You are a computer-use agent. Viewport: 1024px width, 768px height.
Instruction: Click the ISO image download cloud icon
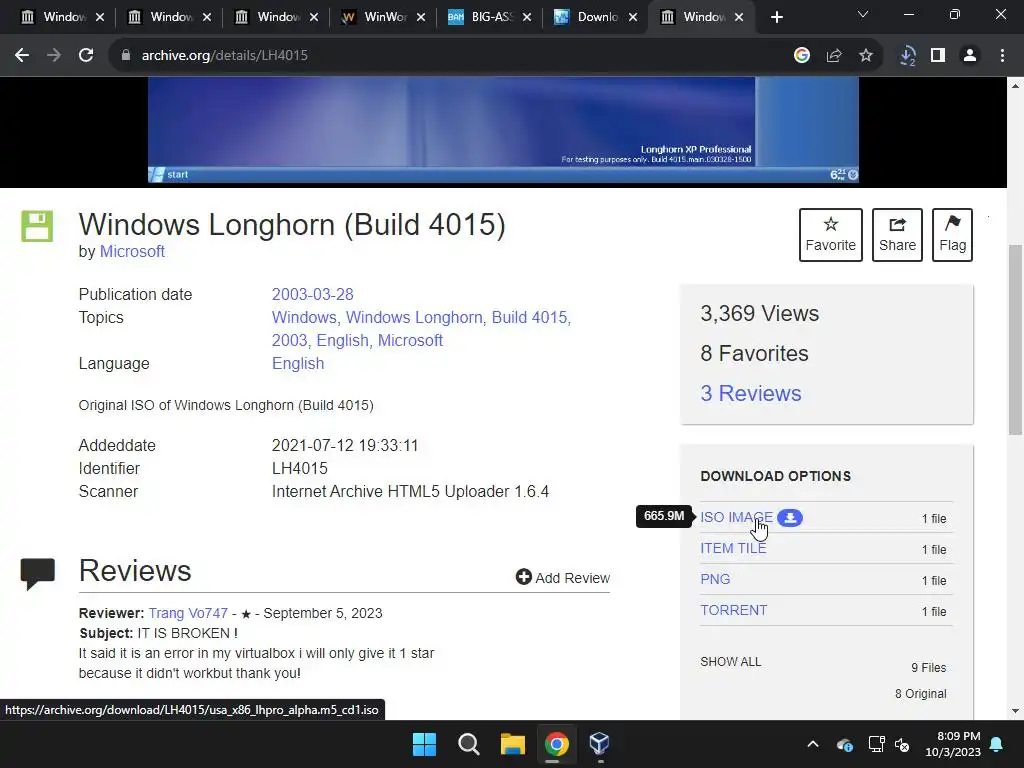pyautogui.click(x=790, y=518)
